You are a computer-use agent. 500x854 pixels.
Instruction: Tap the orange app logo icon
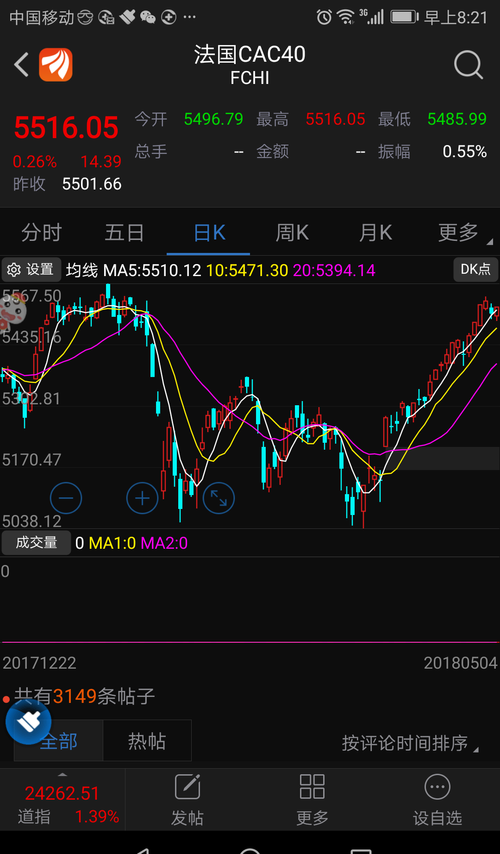56,65
